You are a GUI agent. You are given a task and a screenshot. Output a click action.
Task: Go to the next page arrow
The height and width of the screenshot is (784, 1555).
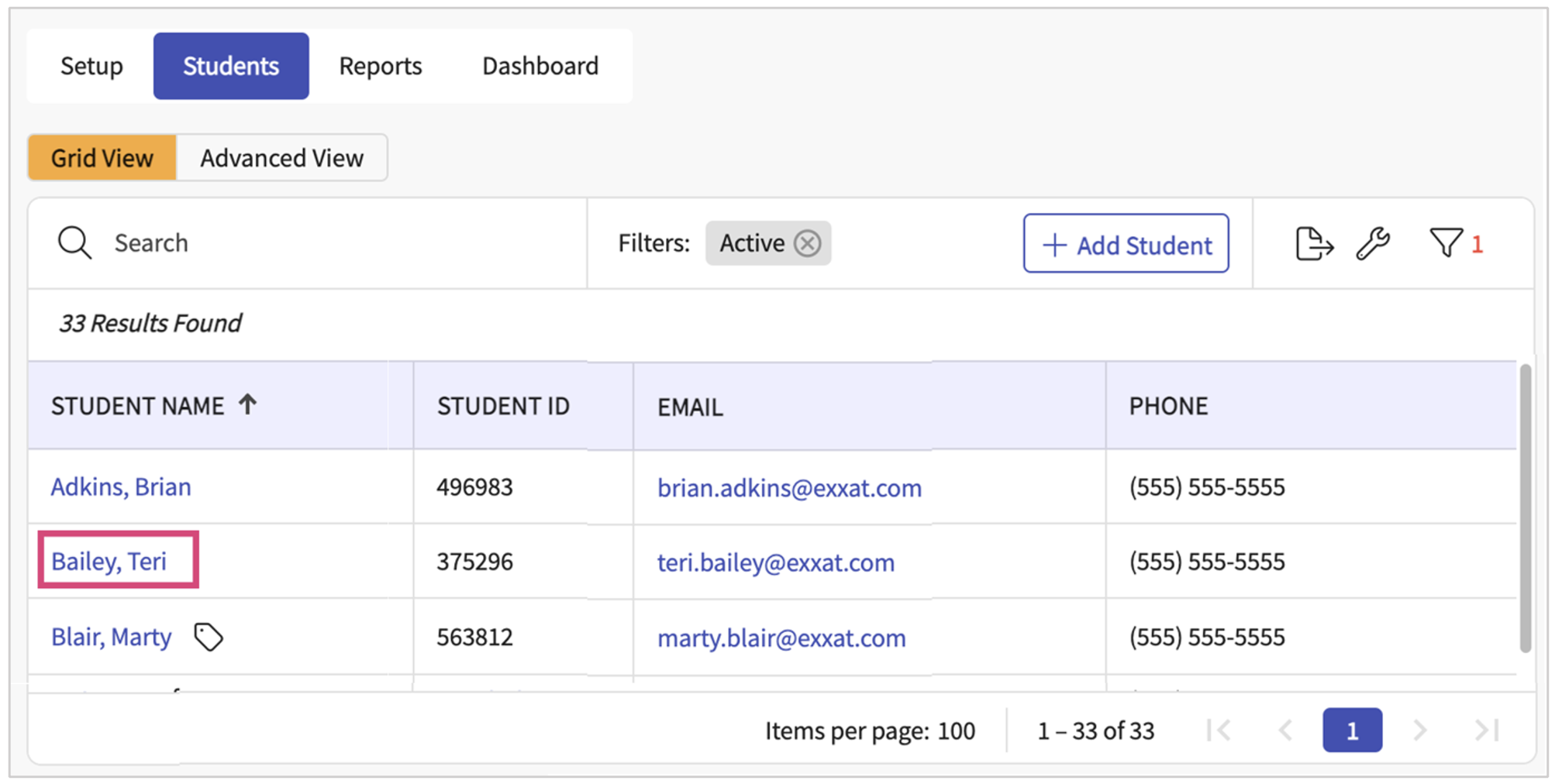[x=1419, y=731]
